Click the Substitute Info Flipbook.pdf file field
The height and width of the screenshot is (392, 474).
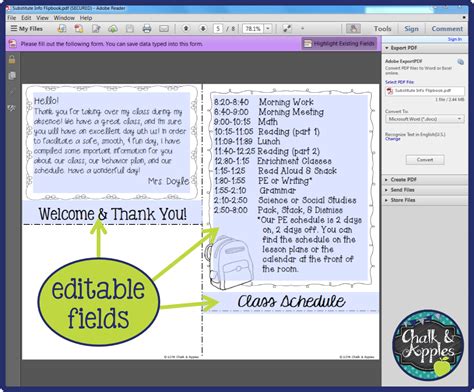[425, 91]
